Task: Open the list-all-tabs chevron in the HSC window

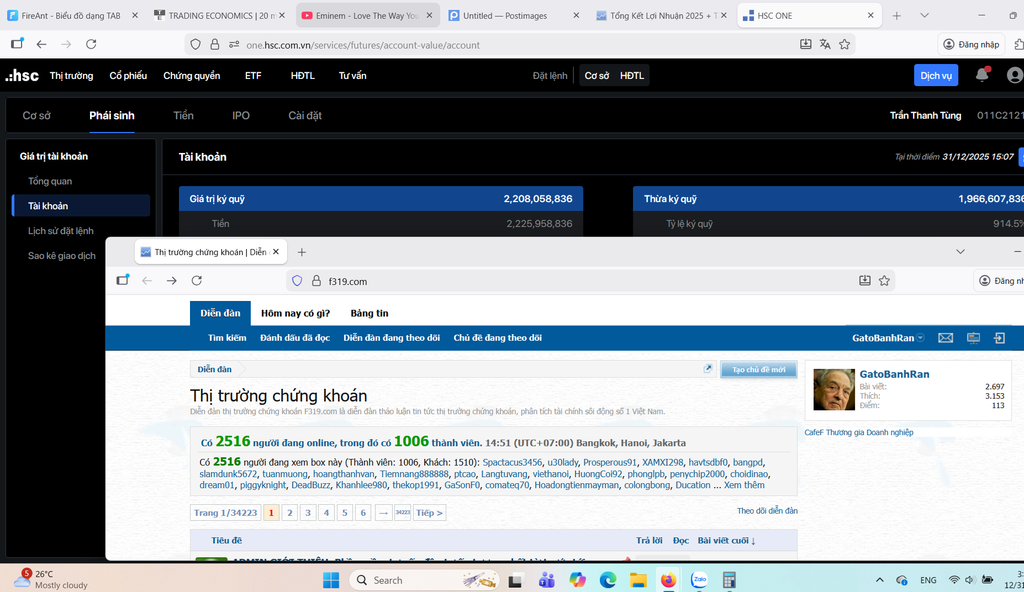Action: coord(924,15)
